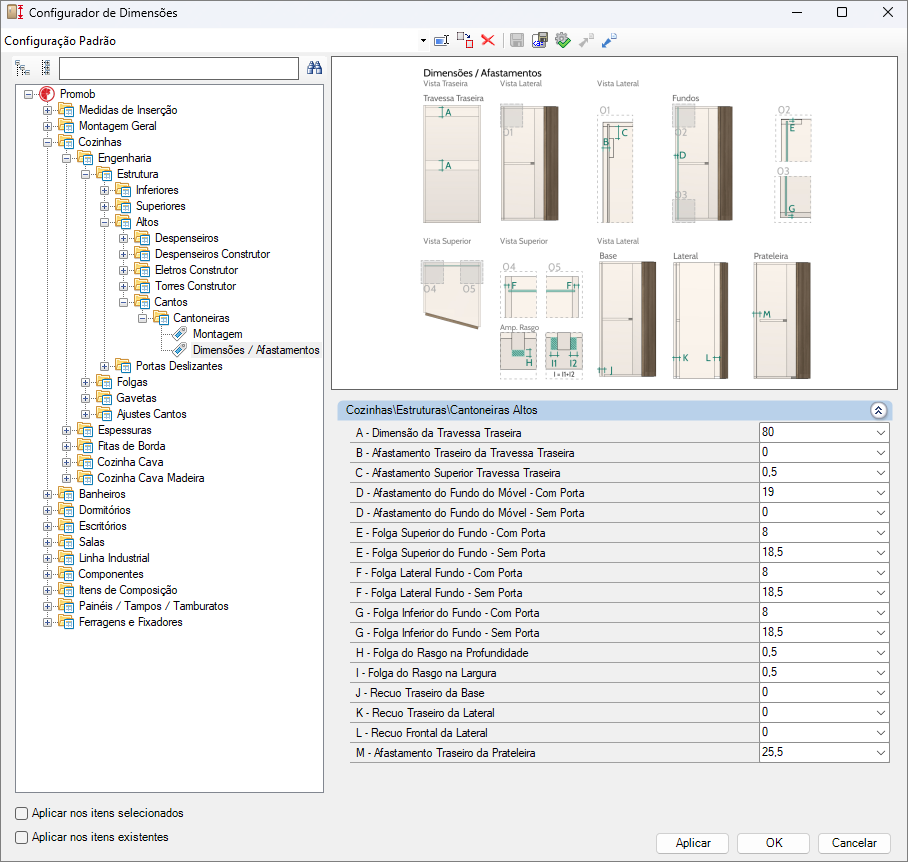908x862 pixels.
Task: Click the gear with green checkmark icon
Action: point(563,40)
